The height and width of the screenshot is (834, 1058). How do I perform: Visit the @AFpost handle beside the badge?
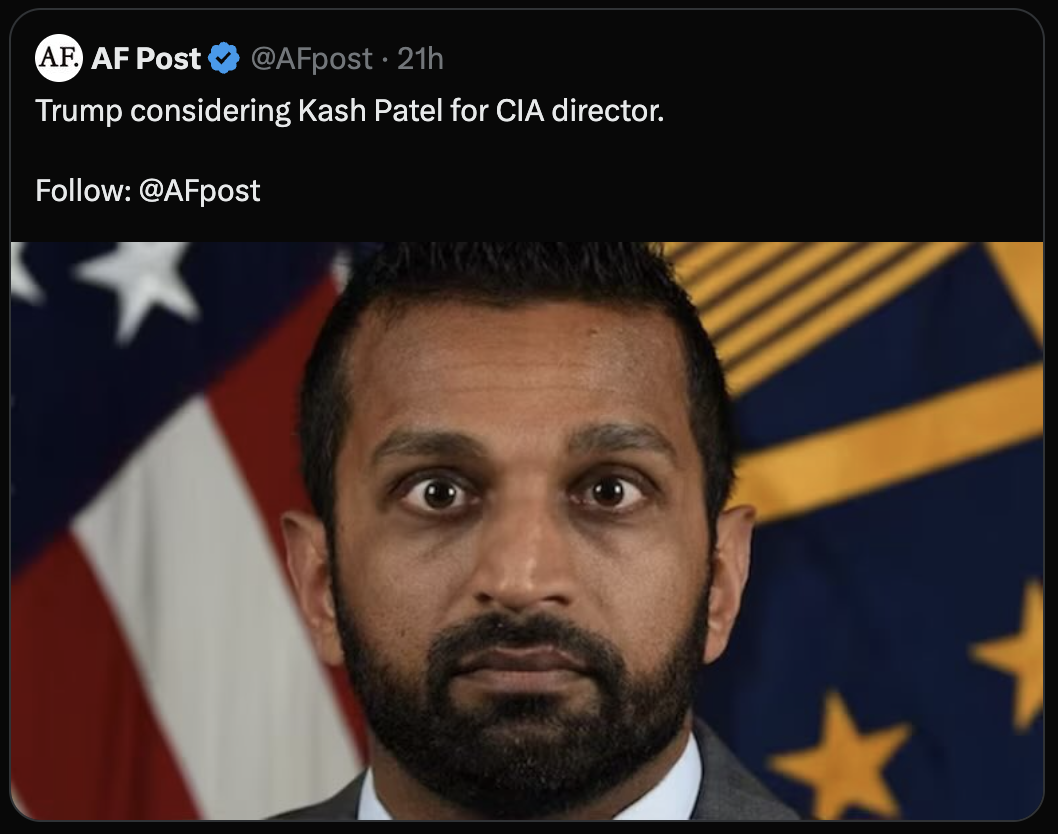312,59
